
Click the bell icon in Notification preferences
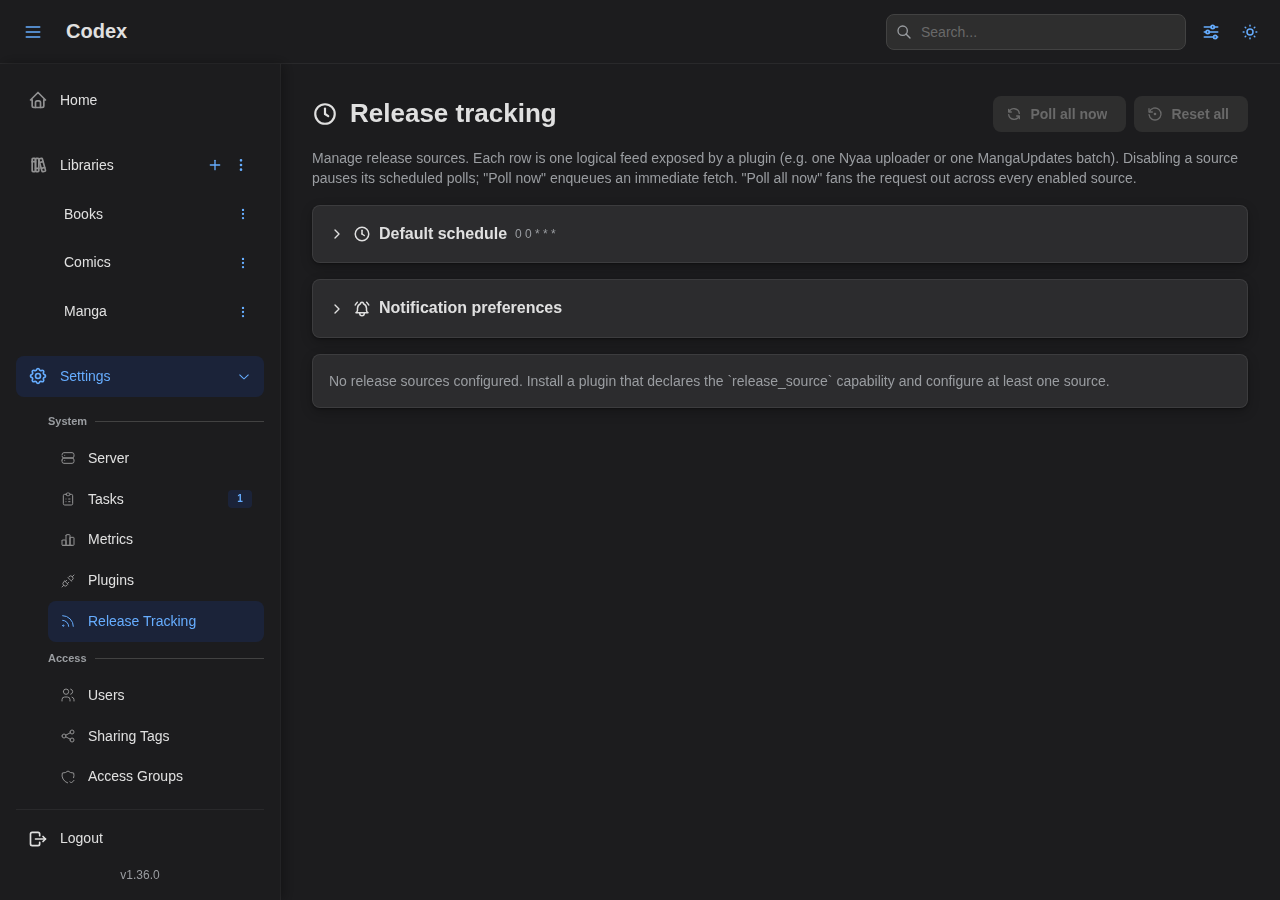pos(362,309)
